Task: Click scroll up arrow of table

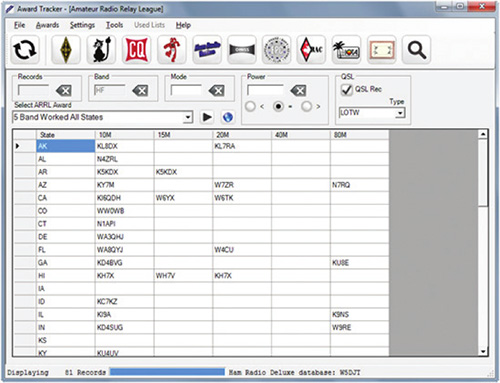Action: (x=483, y=134)
